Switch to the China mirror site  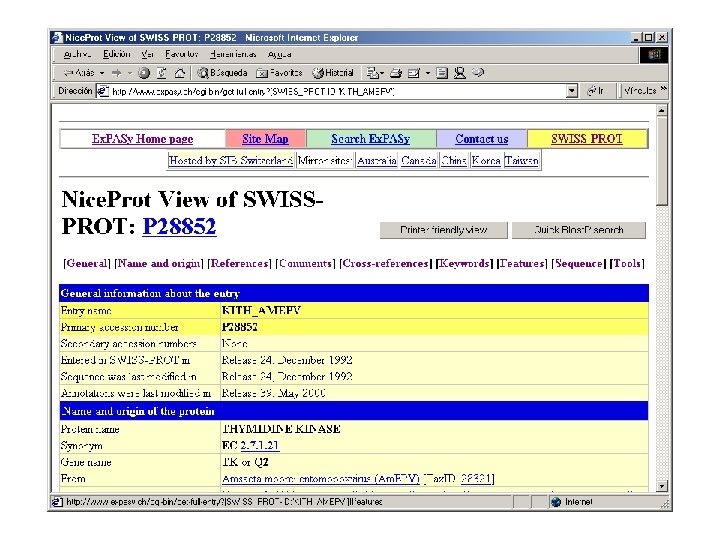454,161
